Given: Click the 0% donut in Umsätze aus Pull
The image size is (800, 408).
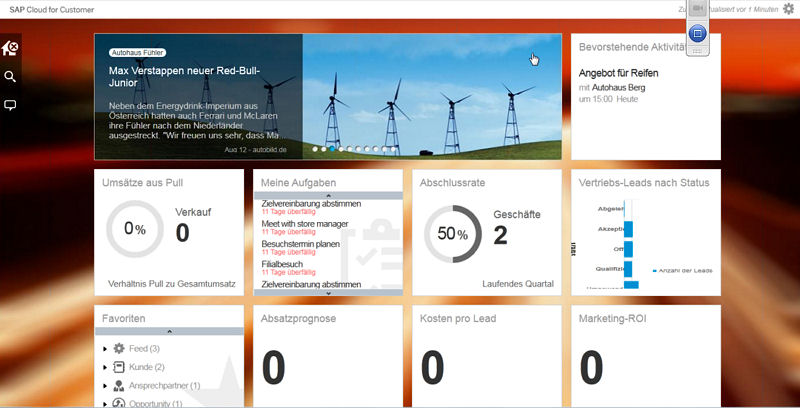Looking at the screenshot, I should click(x=135, y=228).
